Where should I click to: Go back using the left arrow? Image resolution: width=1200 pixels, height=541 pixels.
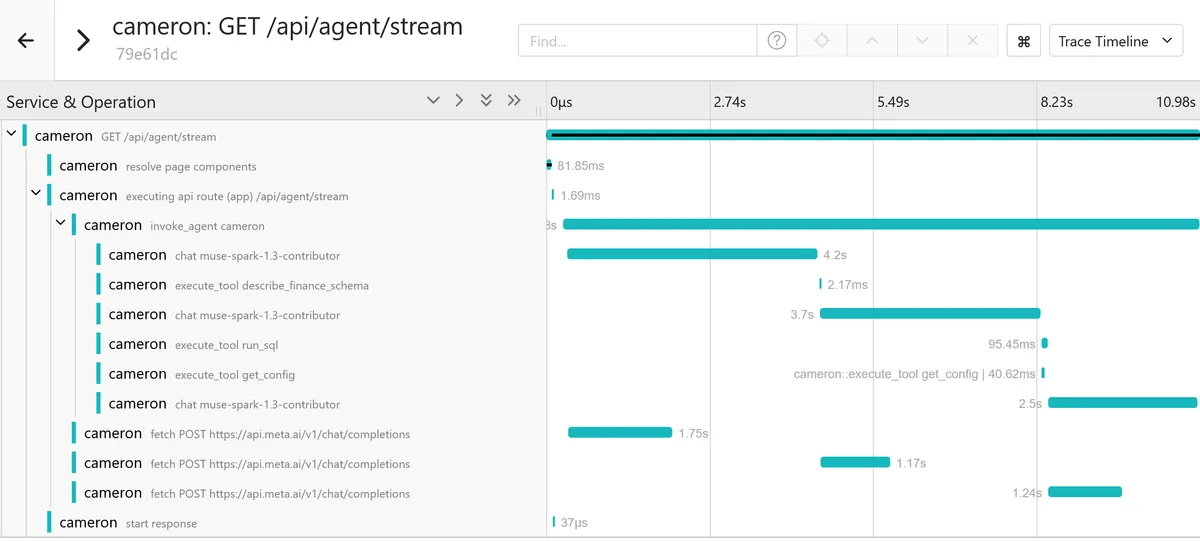26,41
